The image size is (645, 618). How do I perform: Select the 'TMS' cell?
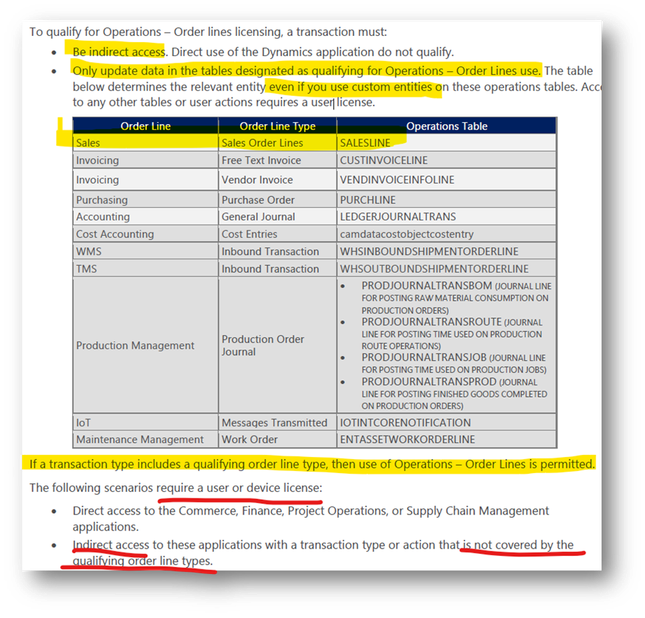pyautogui.click(x=146, y=268)
